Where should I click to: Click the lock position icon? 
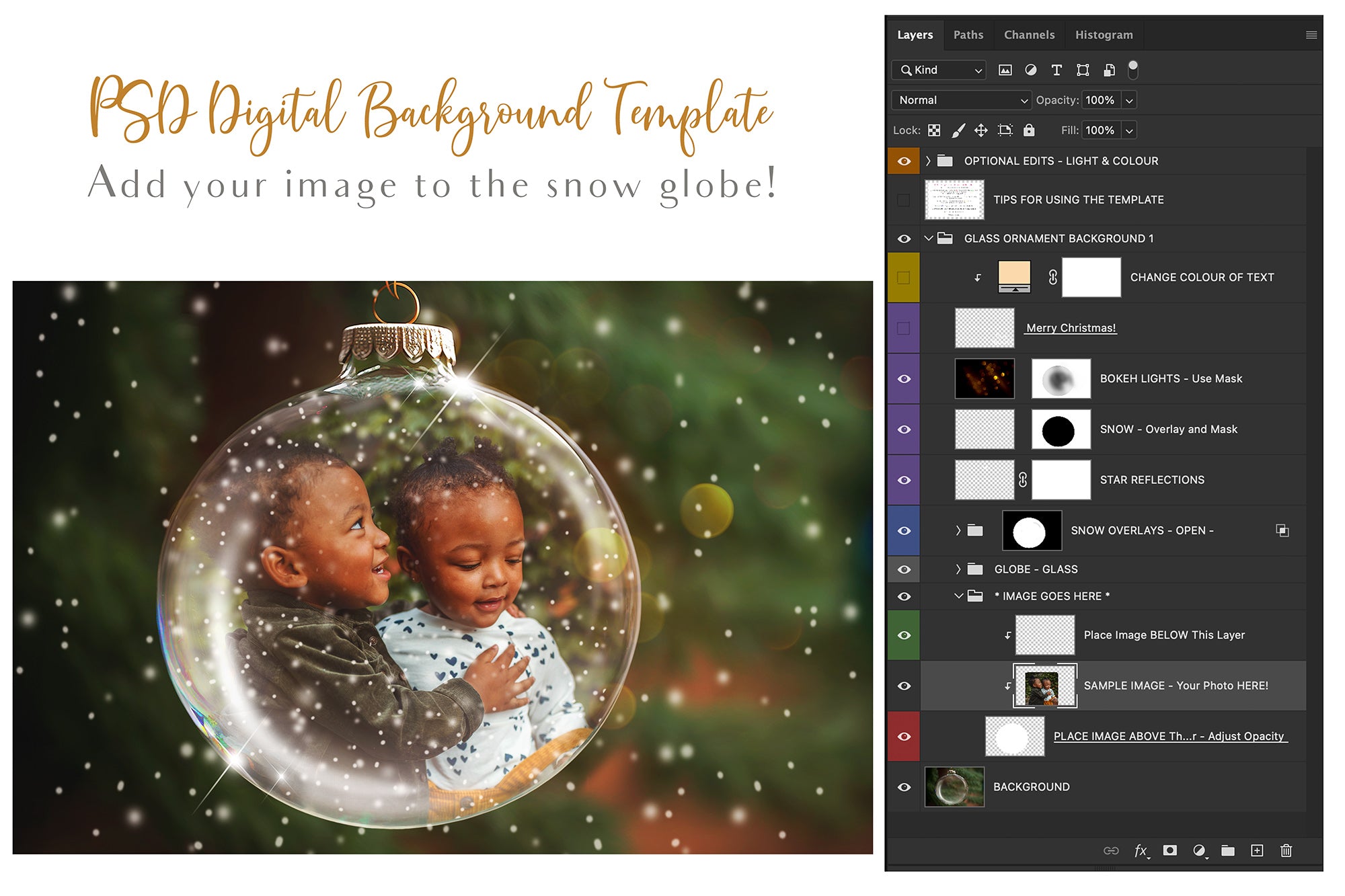[981, 130]
